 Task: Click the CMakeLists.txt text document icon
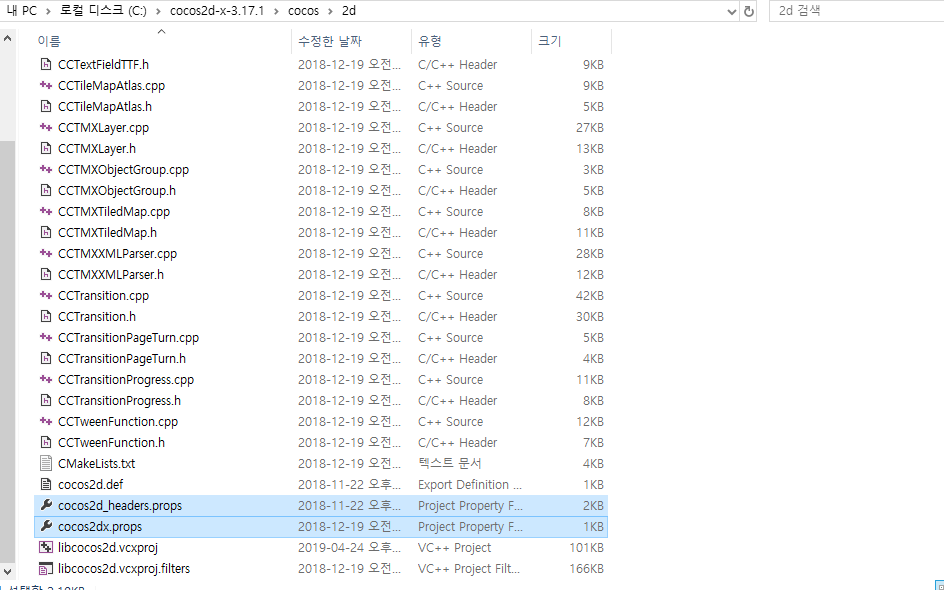click(46, 464)
